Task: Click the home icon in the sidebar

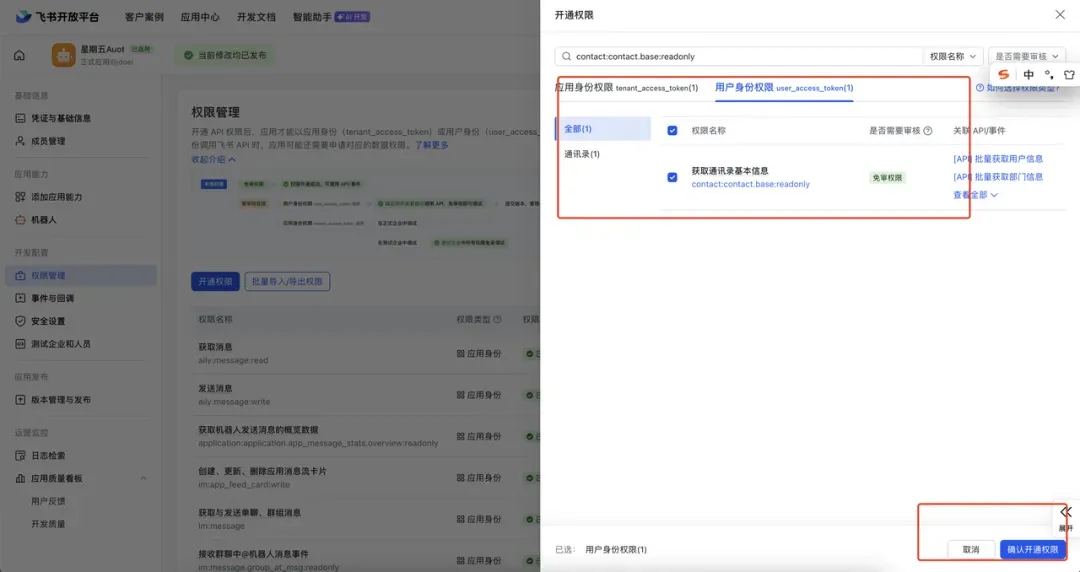Action: click(19, 55)
